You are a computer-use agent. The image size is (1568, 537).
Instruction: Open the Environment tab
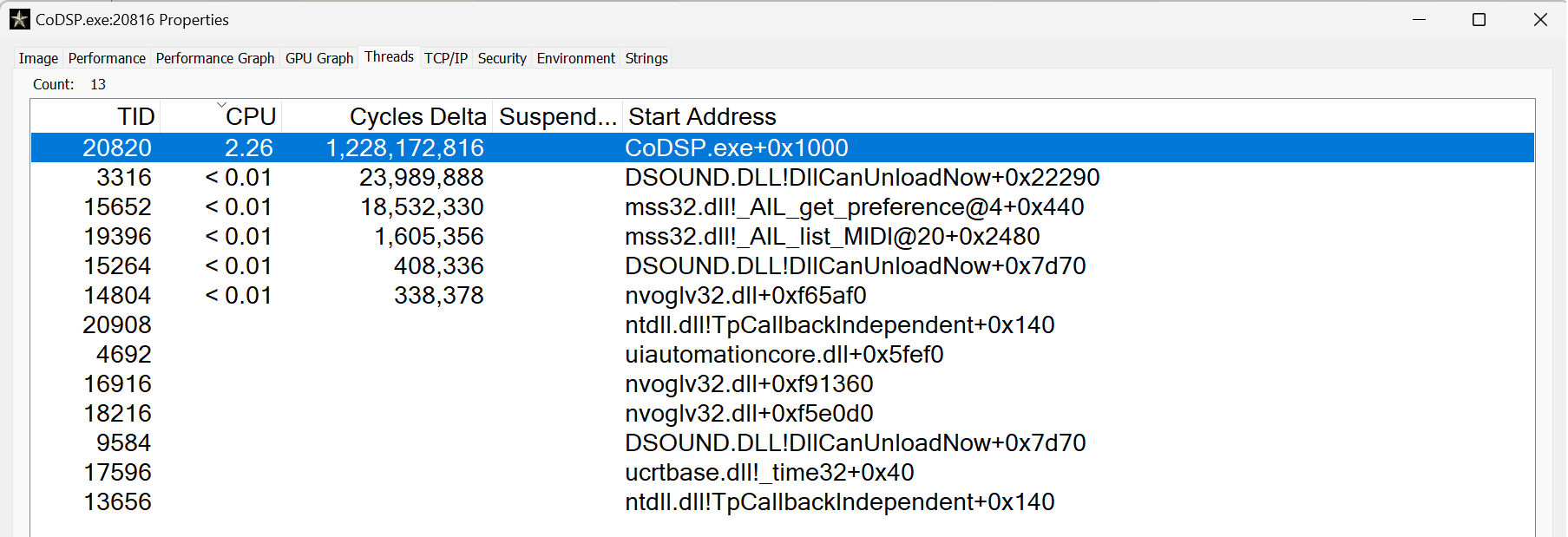coord(575,58)
